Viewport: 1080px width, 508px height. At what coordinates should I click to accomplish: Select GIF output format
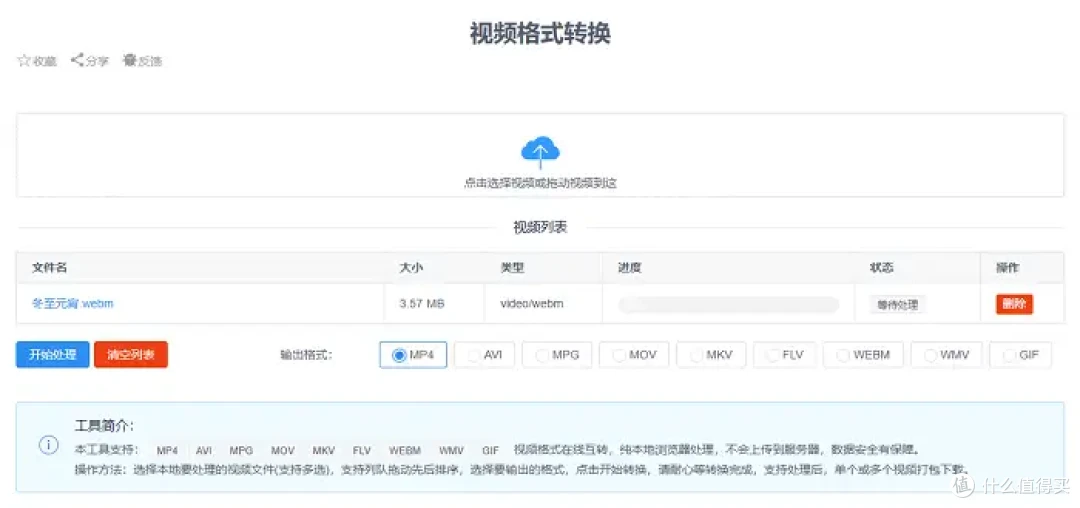1020,355
